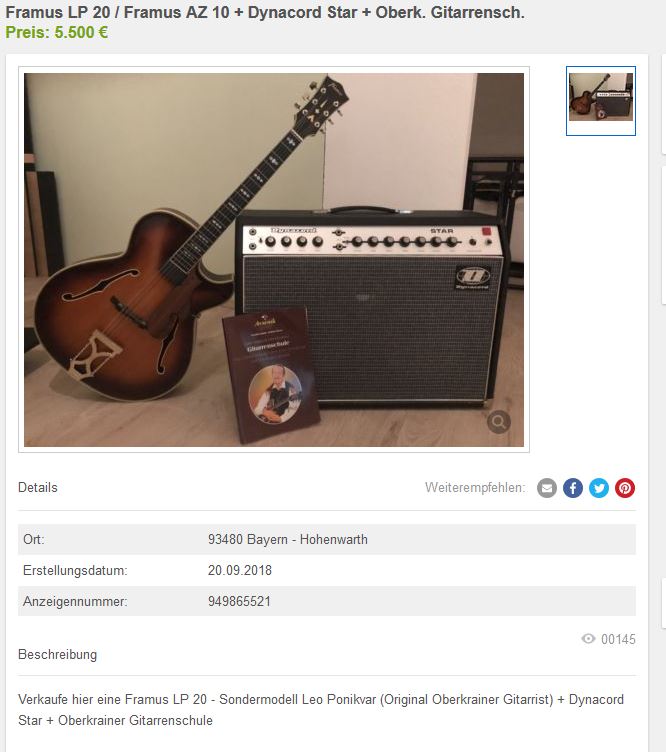Share listing on Twitter
The height and width of the screenshot is (752, 666).
tap(599, 488)
